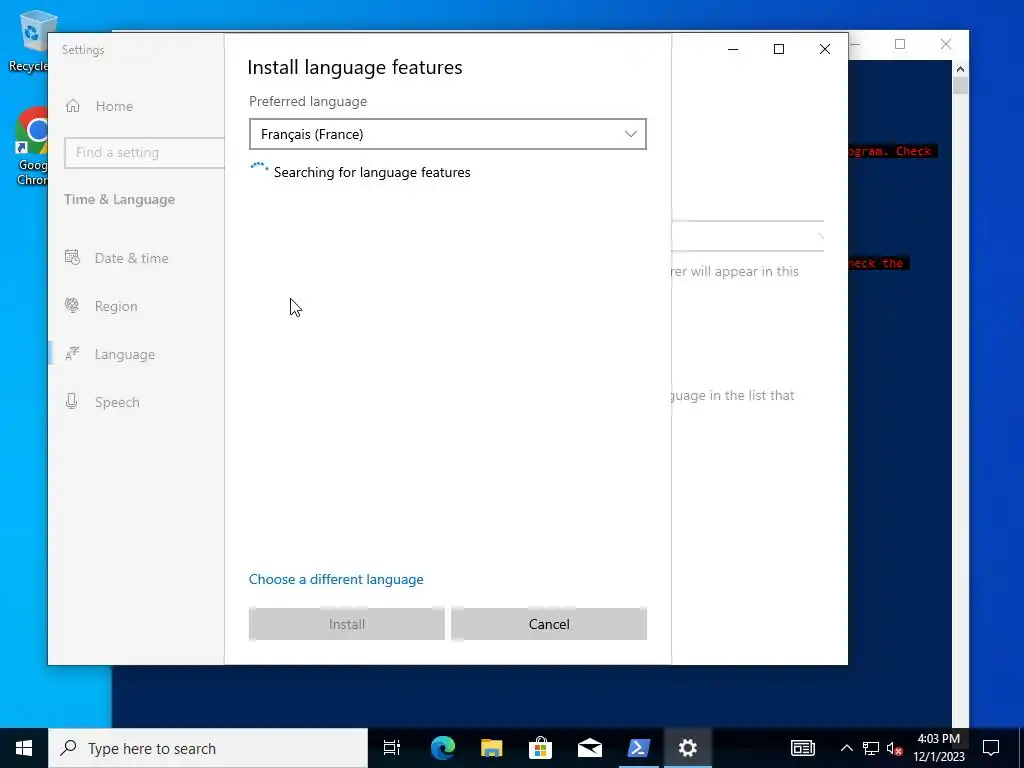Click the Home icon in Settings sidebar
Screen dimensions: 1024x768
pyautogui.click(x=72, y=106)
